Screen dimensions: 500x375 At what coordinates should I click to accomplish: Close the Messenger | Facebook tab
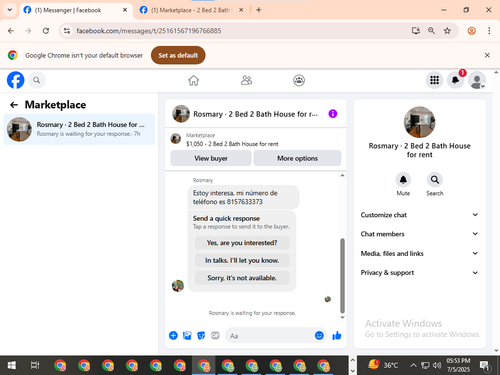(x=125, y=10)
